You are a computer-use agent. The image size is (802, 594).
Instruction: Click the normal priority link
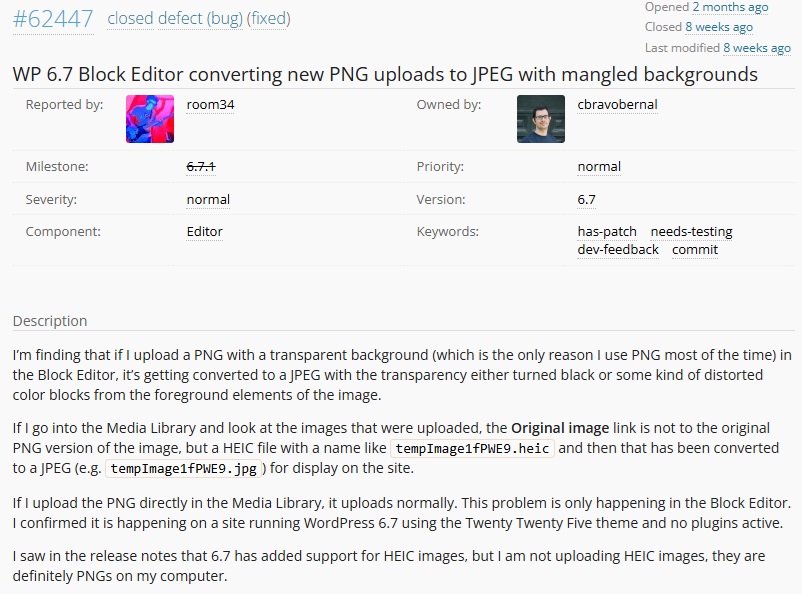[599, 166]
